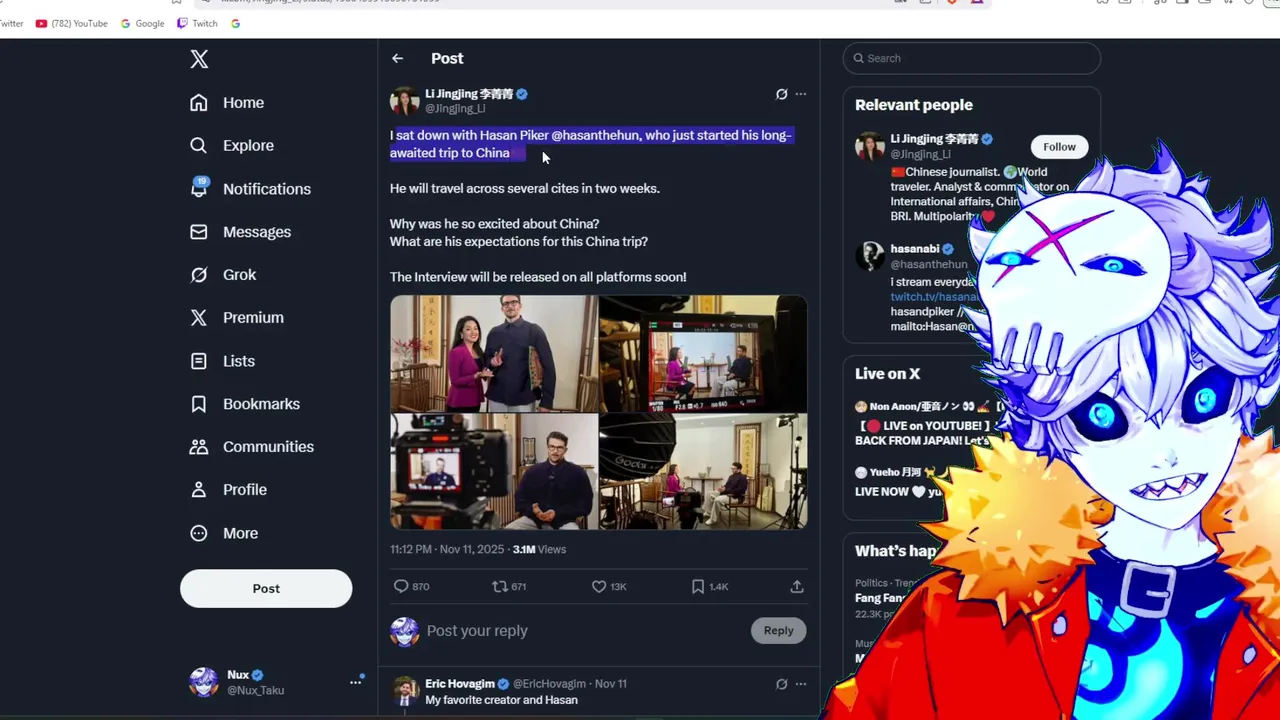The height and width of the screenshot is (720, 1280).
Task: Open the 3.1M Views link
Action: [539, 549]
